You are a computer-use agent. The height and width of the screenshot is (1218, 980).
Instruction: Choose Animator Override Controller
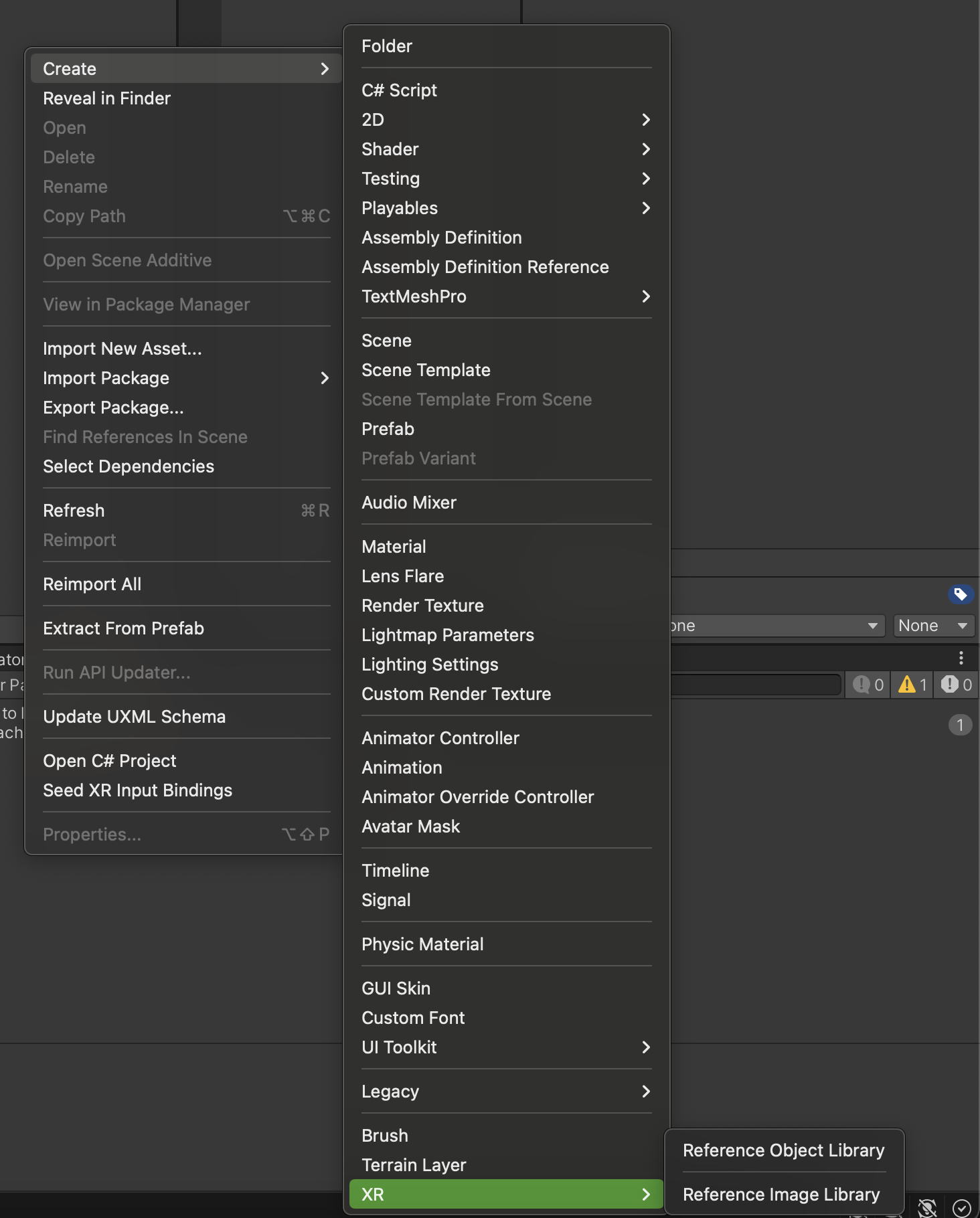[x=506, y=797]
